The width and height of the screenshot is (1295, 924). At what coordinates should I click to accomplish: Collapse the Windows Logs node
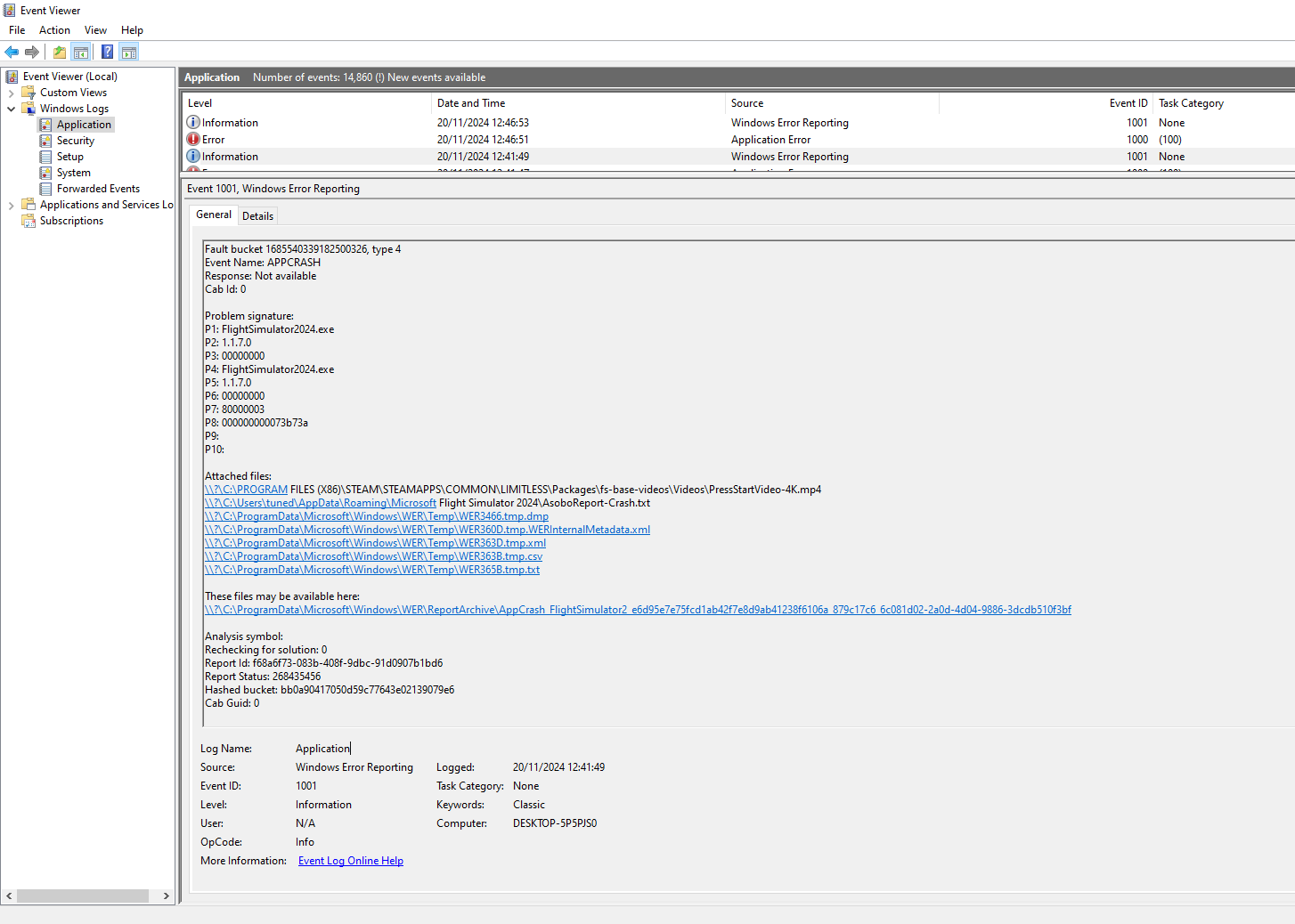(x=11, y=109)
